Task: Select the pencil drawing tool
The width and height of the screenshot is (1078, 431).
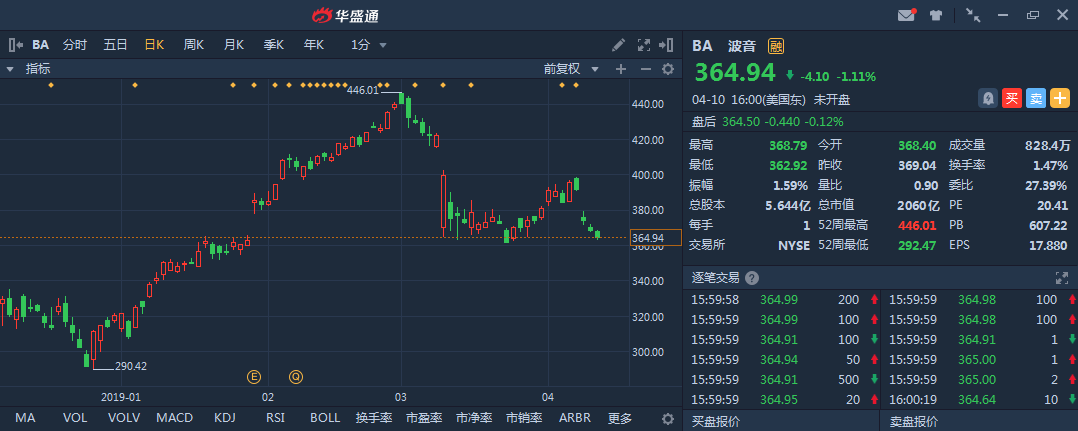Action: click(x=619, y=45)
